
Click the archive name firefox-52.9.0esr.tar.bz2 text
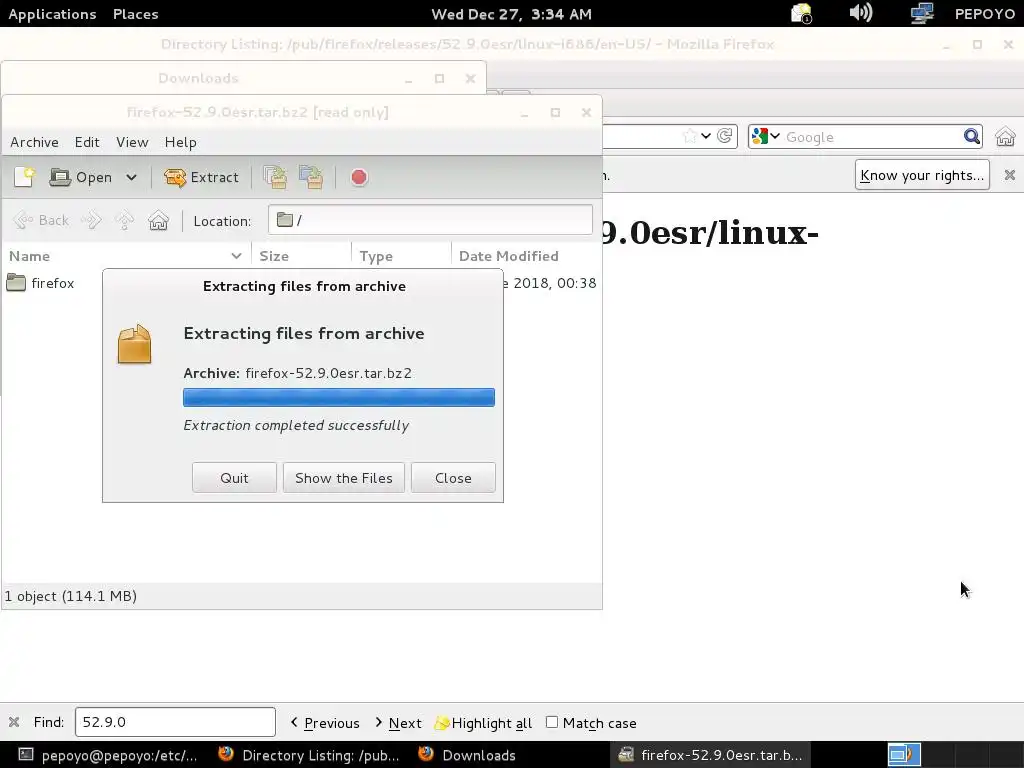[x=328, y=373]
